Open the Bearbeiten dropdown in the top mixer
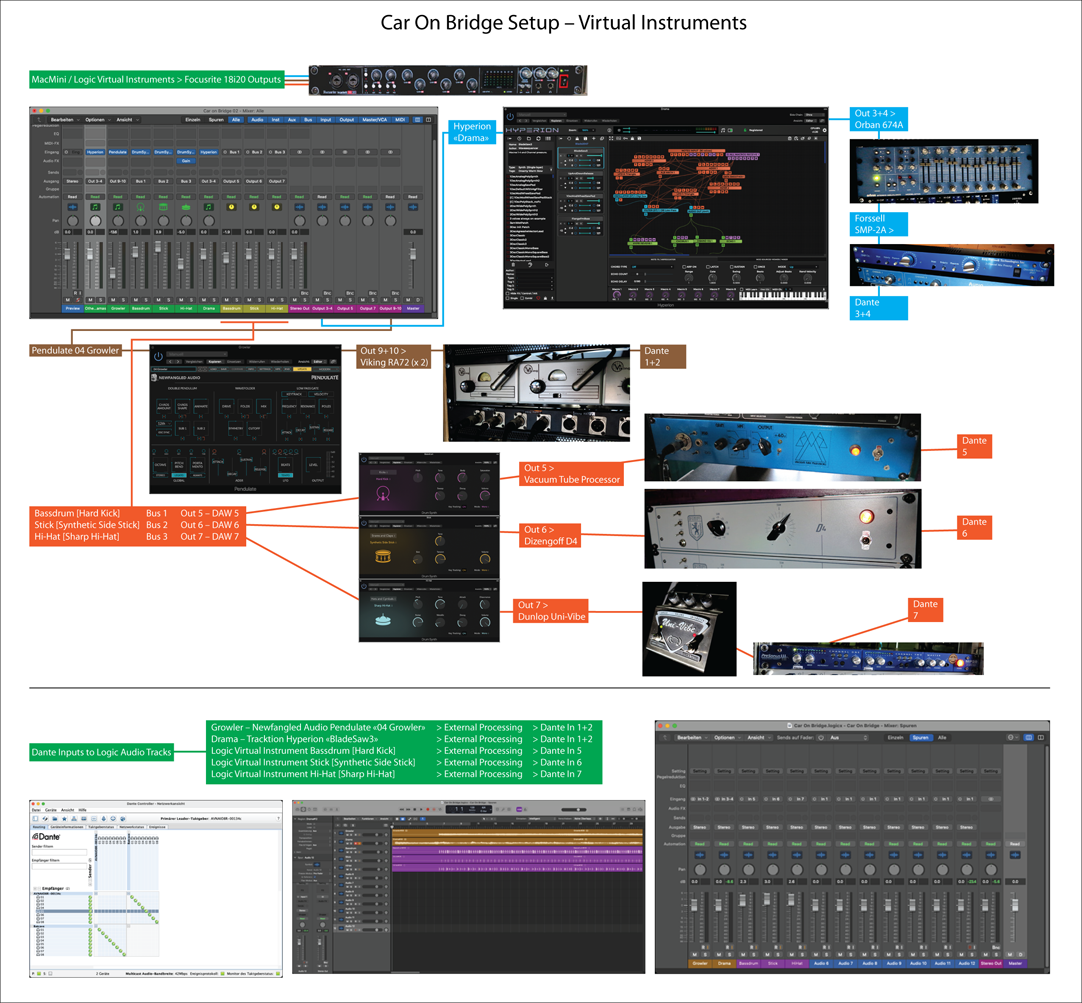 (x=65, y=119)
